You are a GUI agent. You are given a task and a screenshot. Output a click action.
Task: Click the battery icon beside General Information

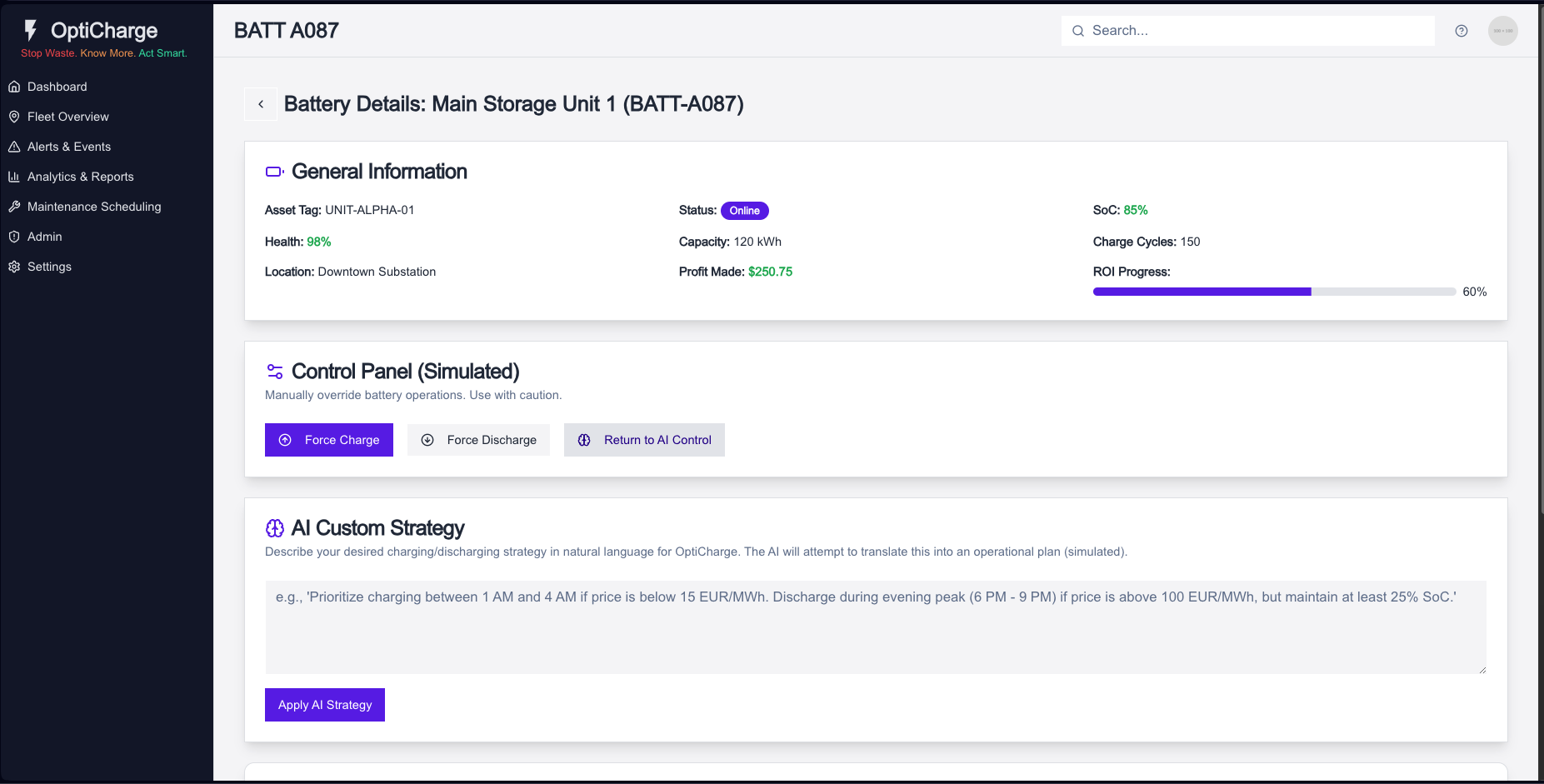click(x=274, y=171)
